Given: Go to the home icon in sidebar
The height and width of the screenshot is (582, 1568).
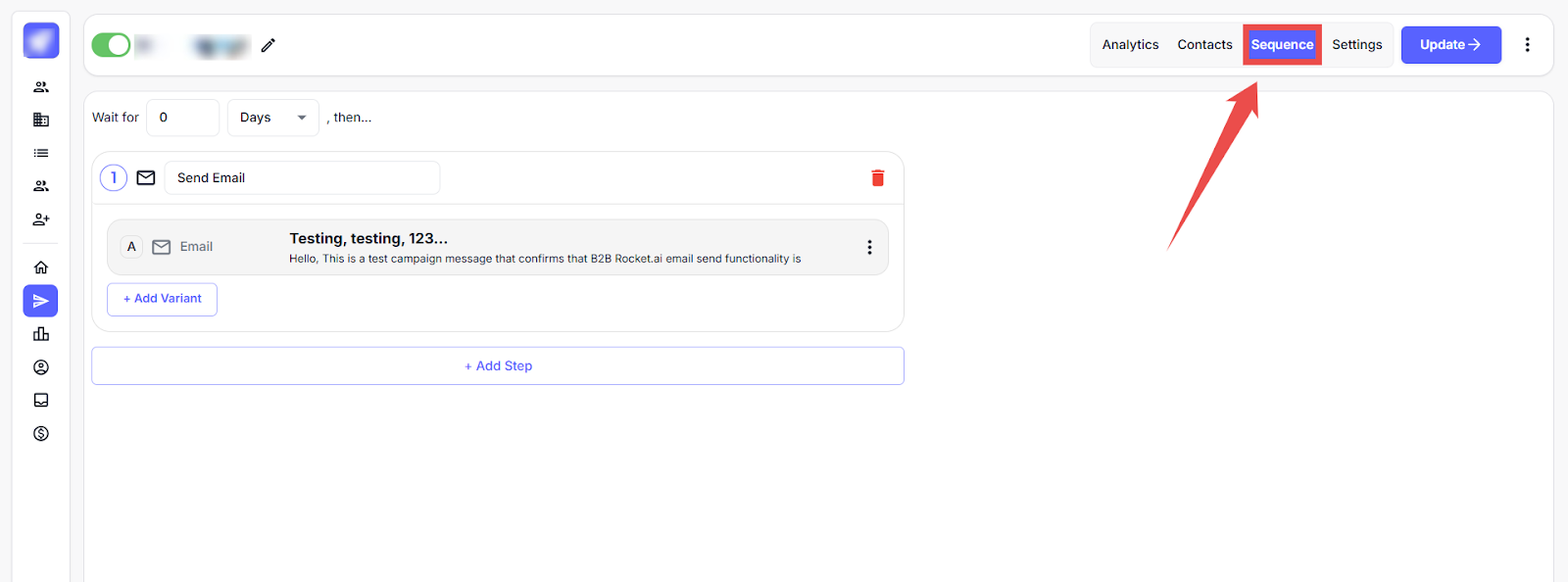Looking at the screenshot, I should coord(41,267).
